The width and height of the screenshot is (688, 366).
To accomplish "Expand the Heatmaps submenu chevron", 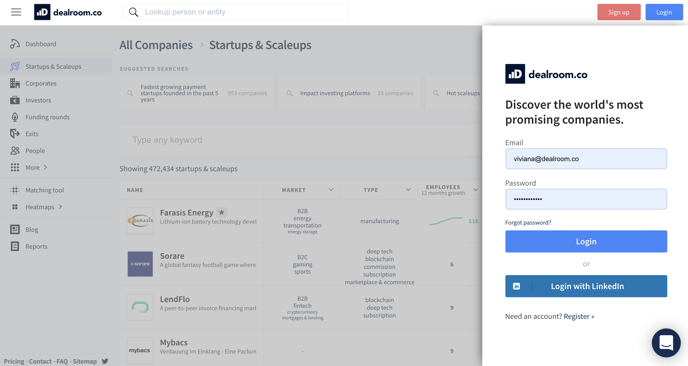I will pyautogui.click(x=60, y=207).
